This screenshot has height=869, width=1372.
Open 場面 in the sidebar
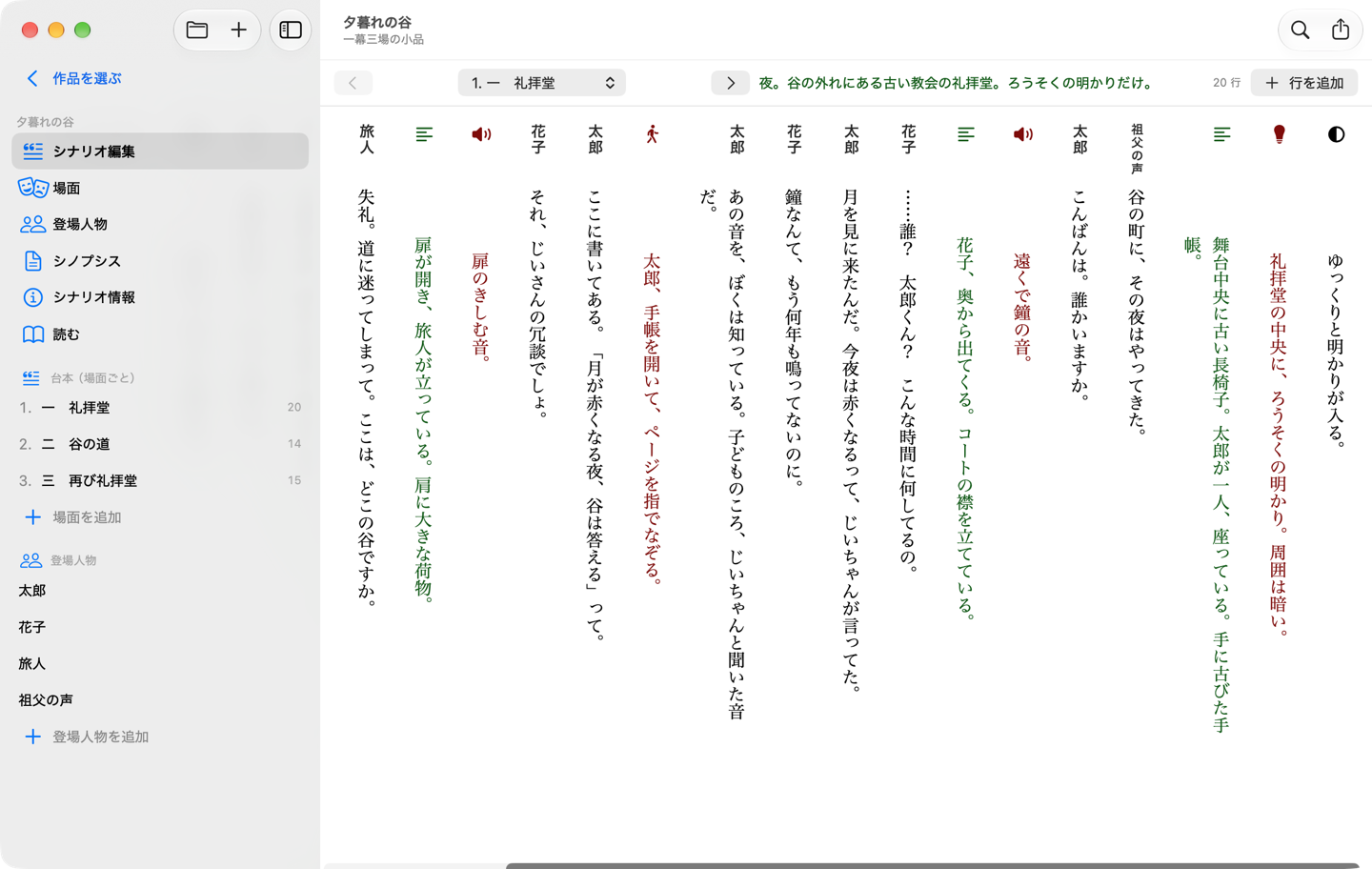pos(160,188)
